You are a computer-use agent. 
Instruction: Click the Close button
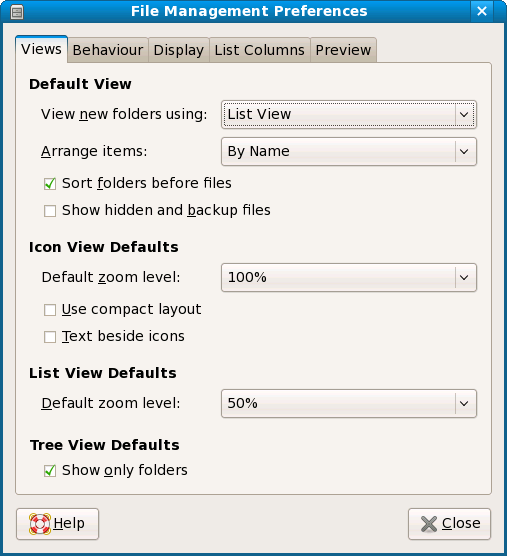450,524
